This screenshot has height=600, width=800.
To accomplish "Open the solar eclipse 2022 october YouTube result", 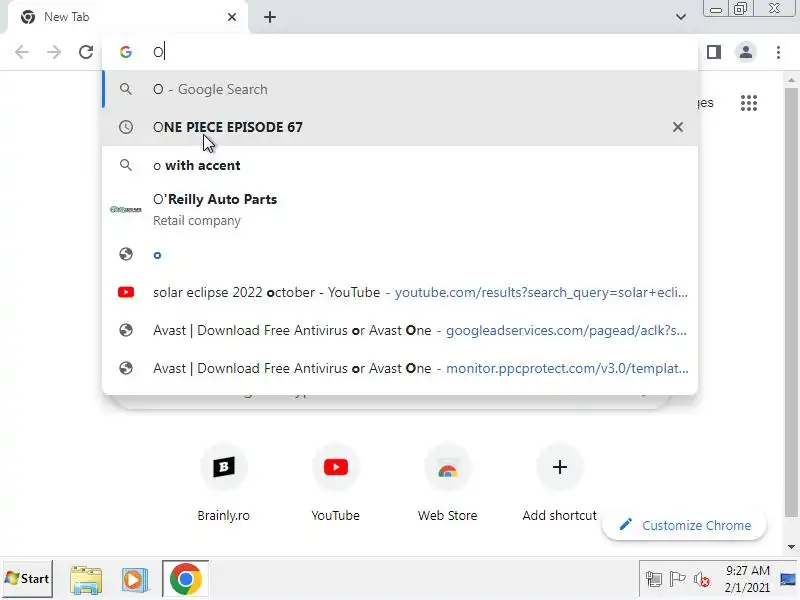I will click(400, 292).
